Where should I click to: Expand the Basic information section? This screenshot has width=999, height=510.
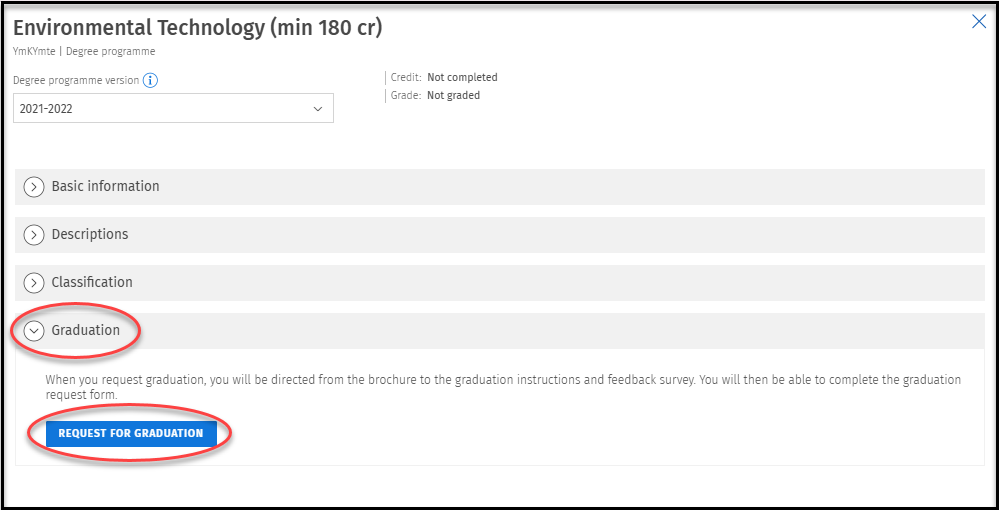(105, 186)
